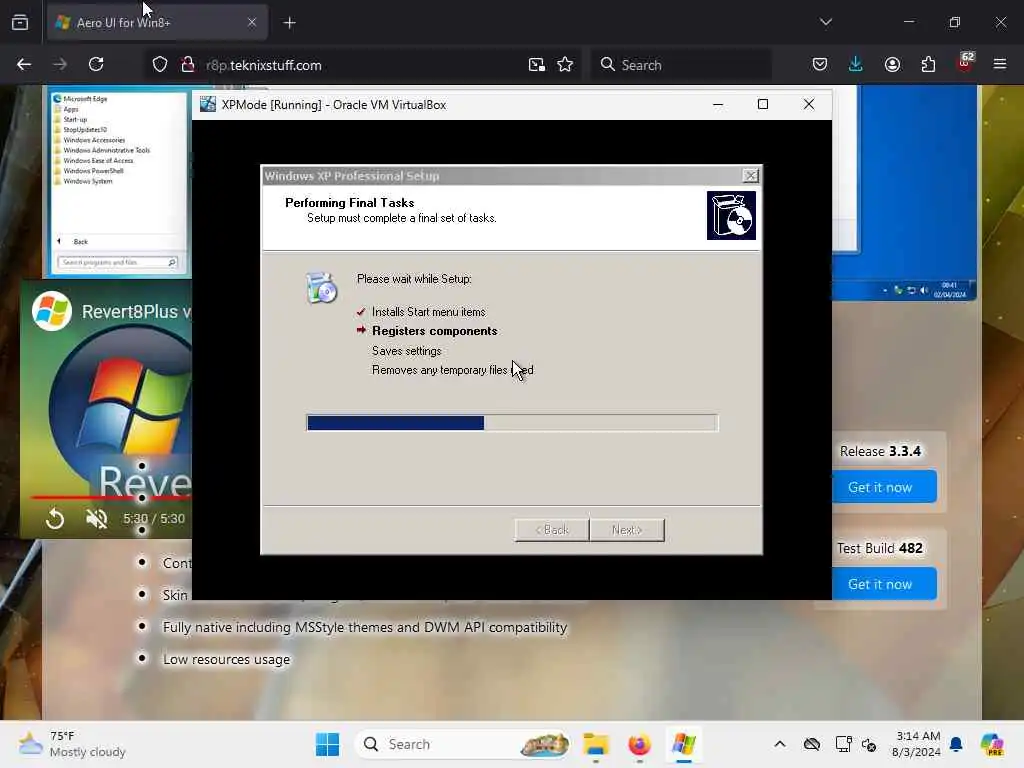1024x768 pixels.
Task: Click 'Registers components' step text
Action: (434, 331)
